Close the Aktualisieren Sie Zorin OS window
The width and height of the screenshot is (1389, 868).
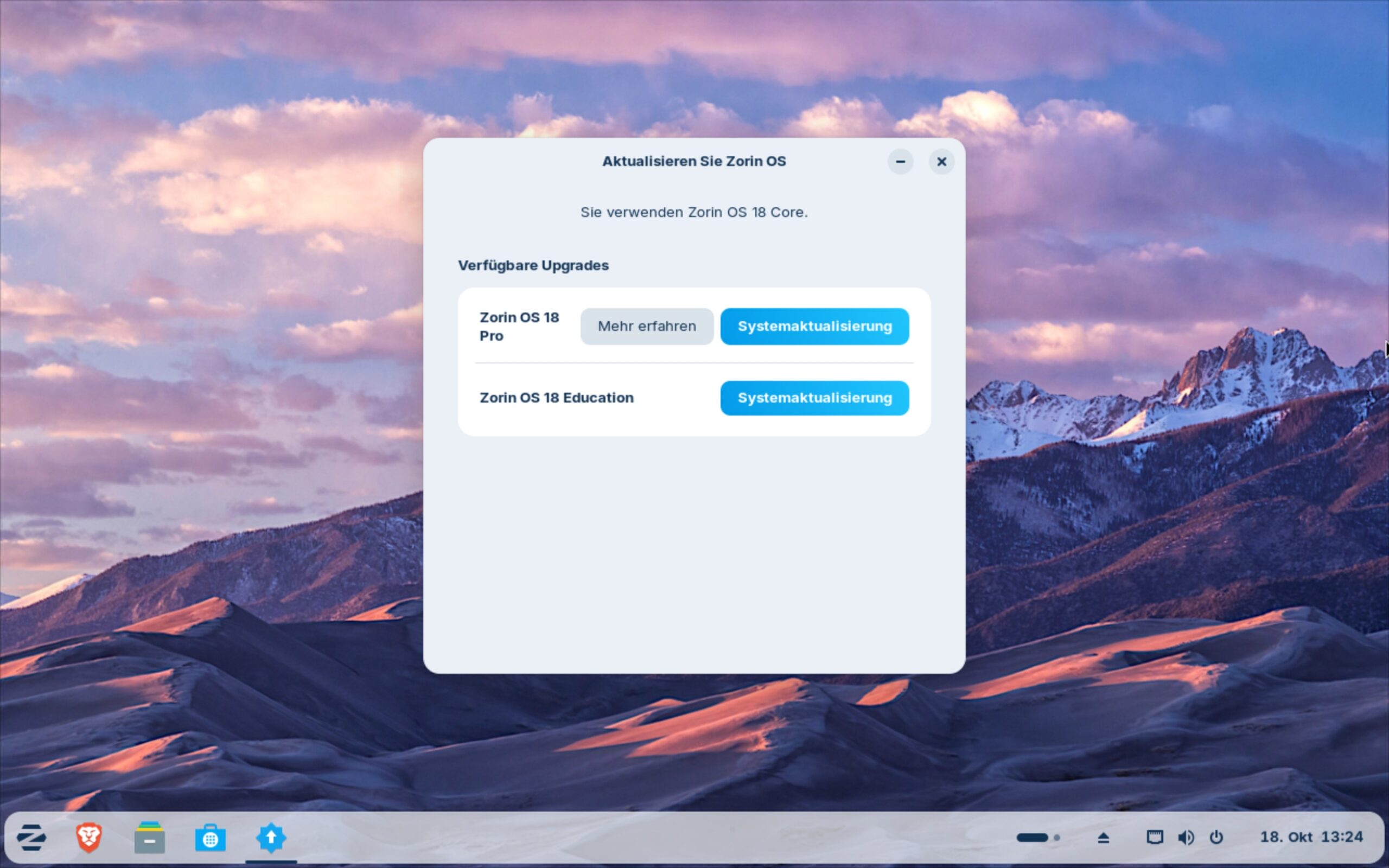tap(941, 162)
